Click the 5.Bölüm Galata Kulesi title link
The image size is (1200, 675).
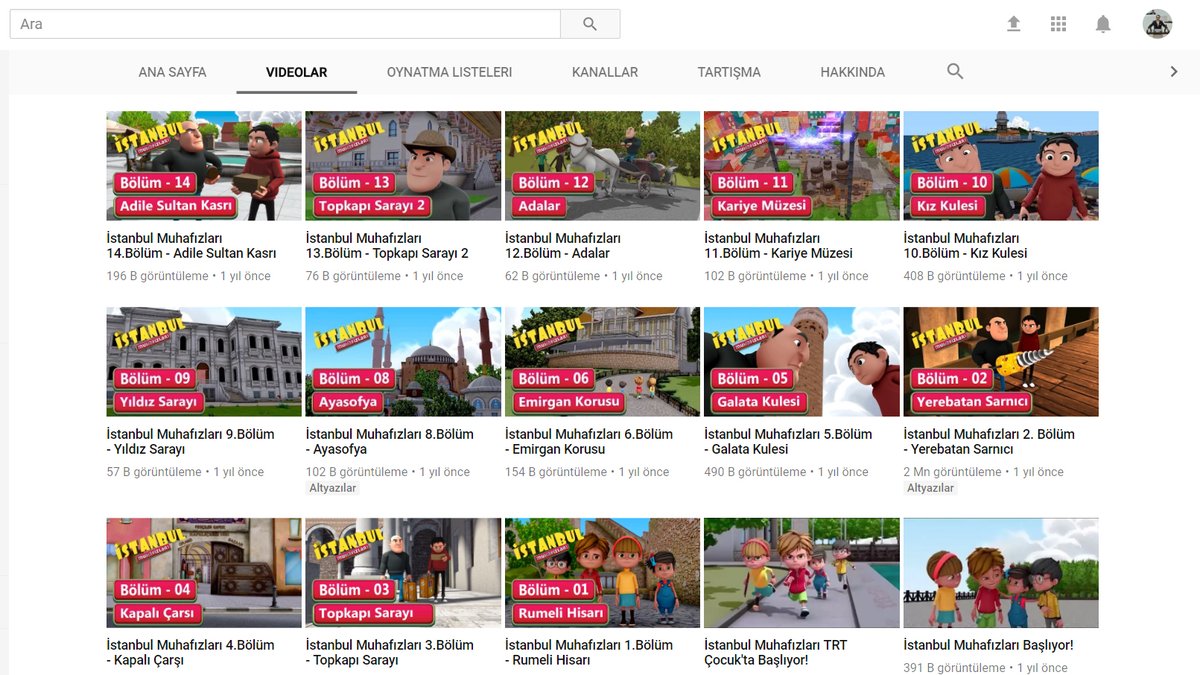tap(788, 442)
